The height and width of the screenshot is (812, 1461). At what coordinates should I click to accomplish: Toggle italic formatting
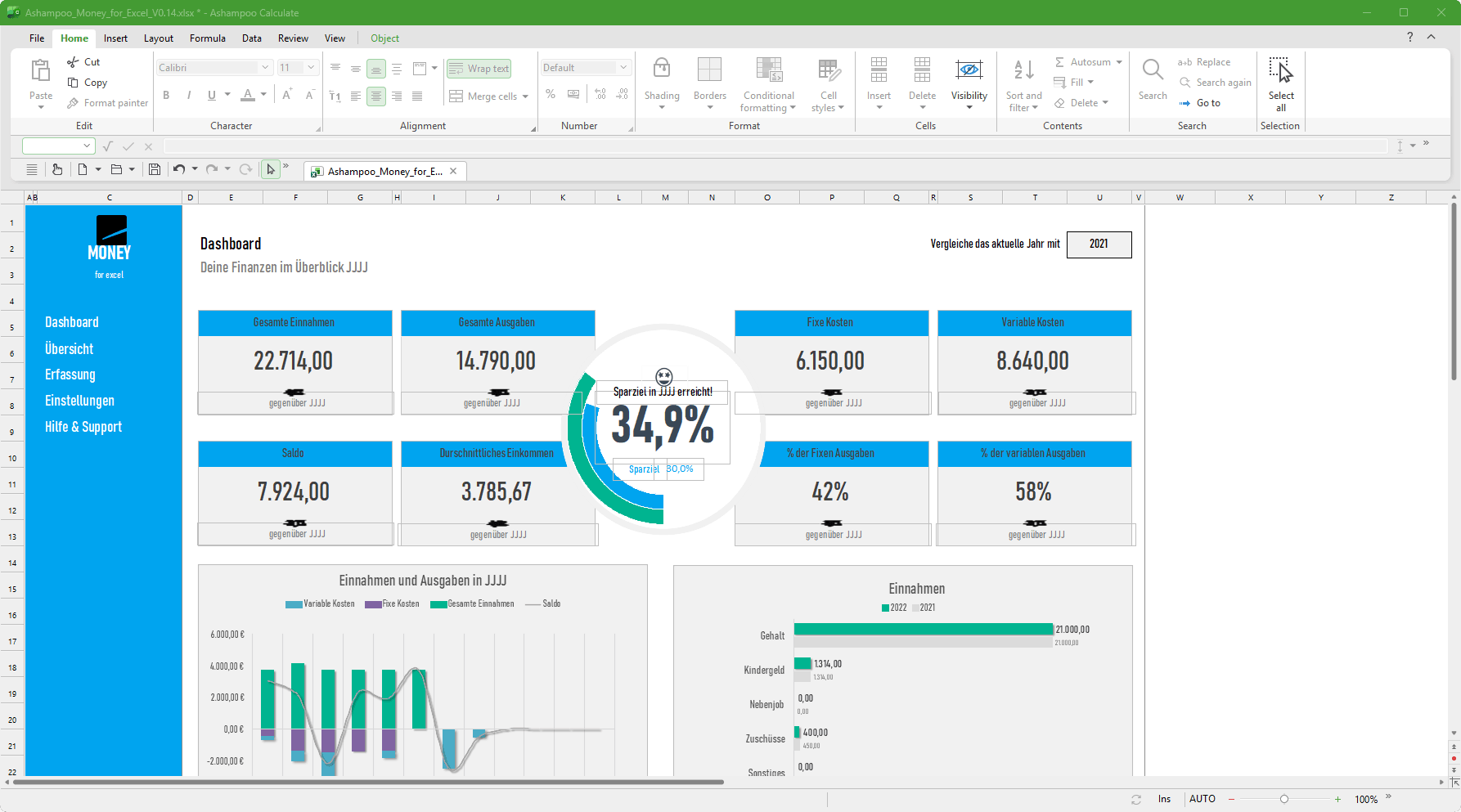coord(189,95)
